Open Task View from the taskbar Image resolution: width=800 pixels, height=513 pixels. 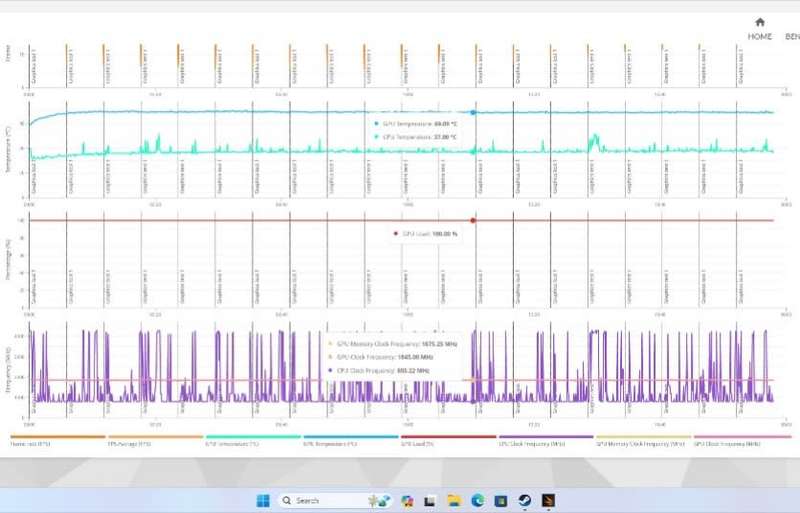[430, 501]
